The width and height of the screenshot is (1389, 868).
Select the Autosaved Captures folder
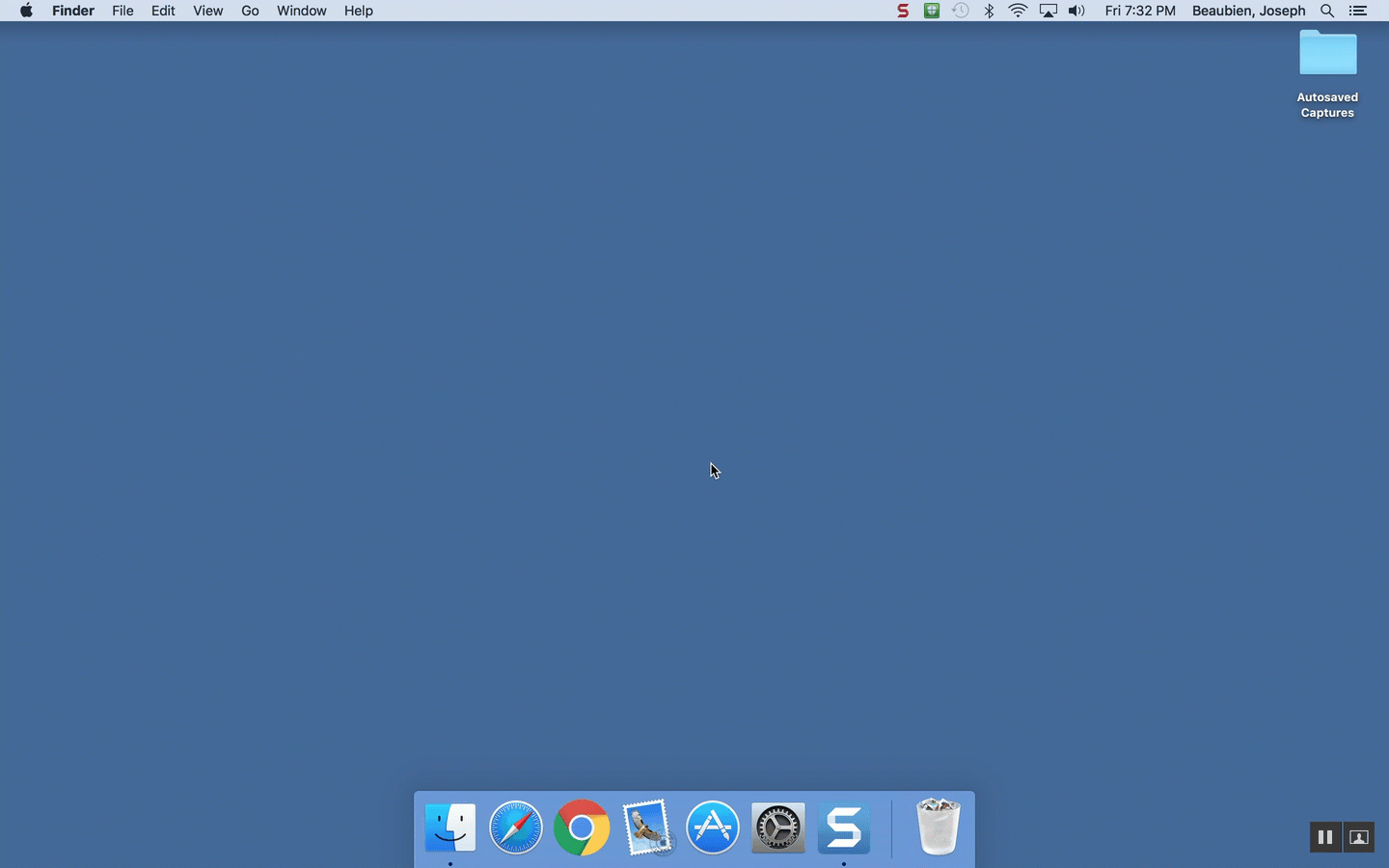[x=1327, y=73]
